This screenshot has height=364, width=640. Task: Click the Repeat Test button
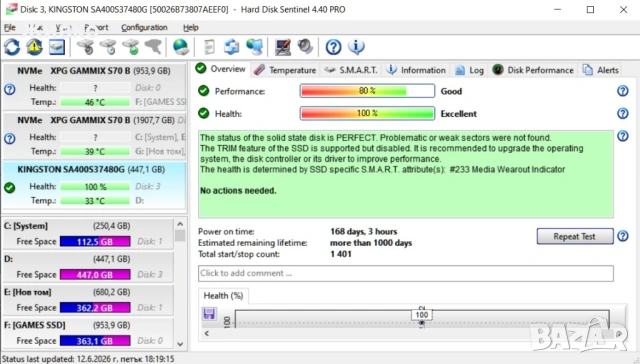[575, 236]
